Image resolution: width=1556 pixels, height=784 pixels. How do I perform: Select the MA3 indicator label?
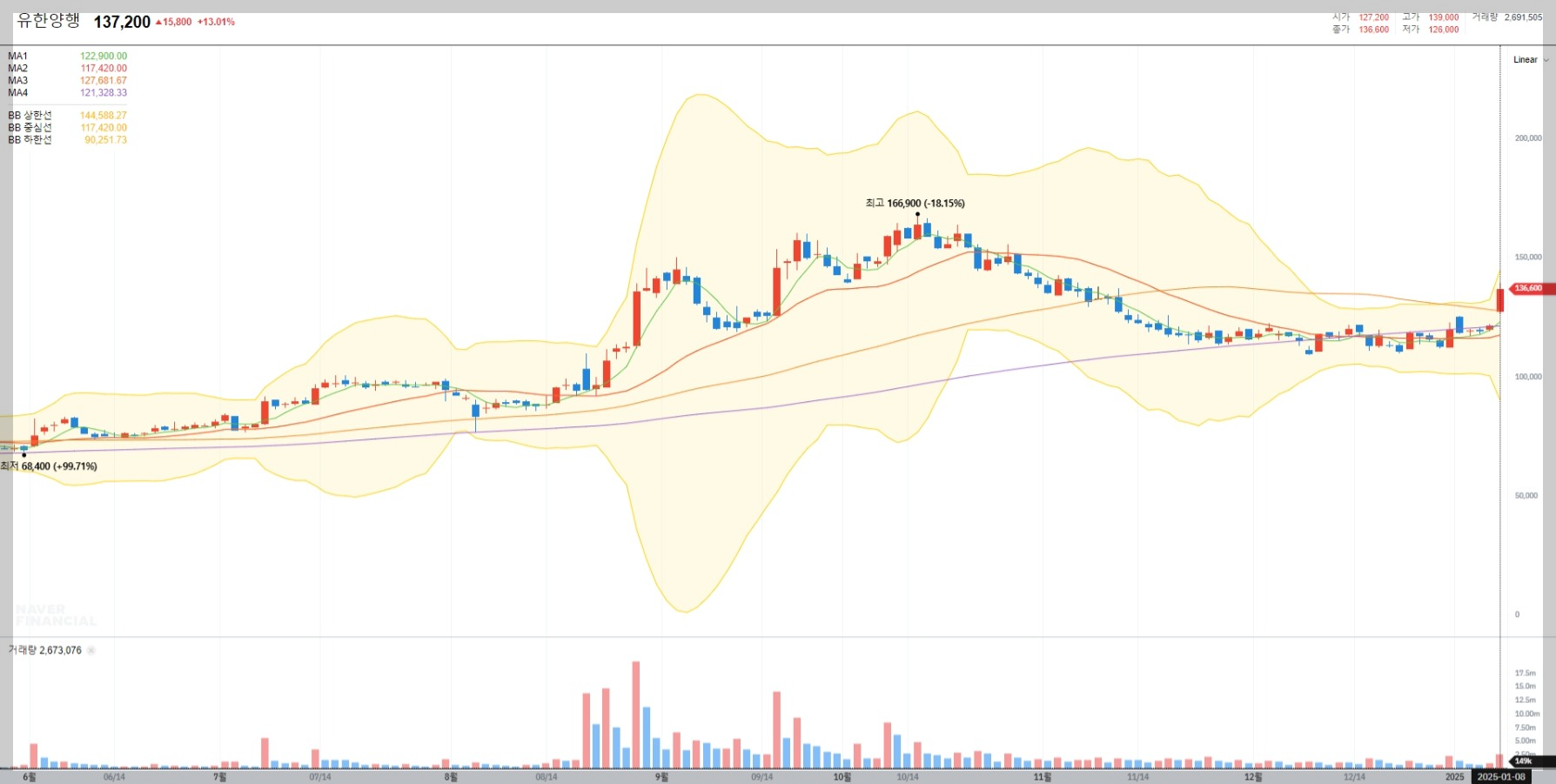point(17,80)
